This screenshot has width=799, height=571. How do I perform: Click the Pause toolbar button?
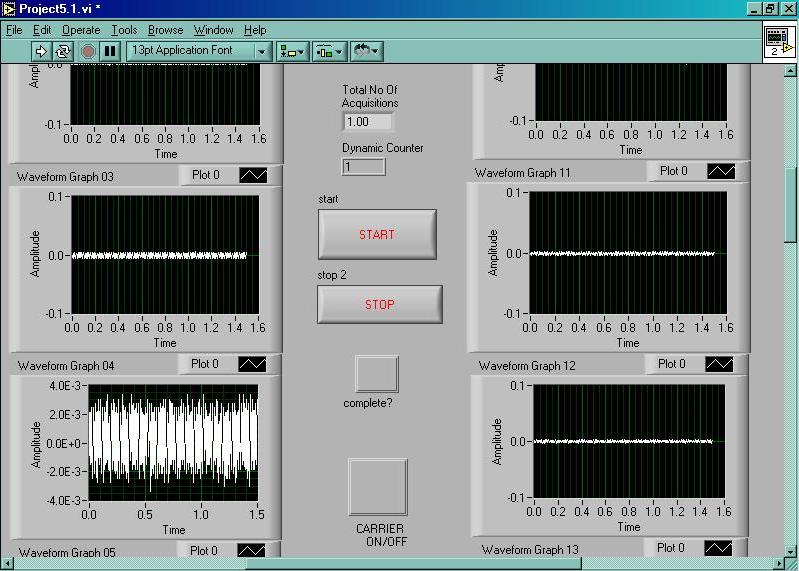(110, 51)
